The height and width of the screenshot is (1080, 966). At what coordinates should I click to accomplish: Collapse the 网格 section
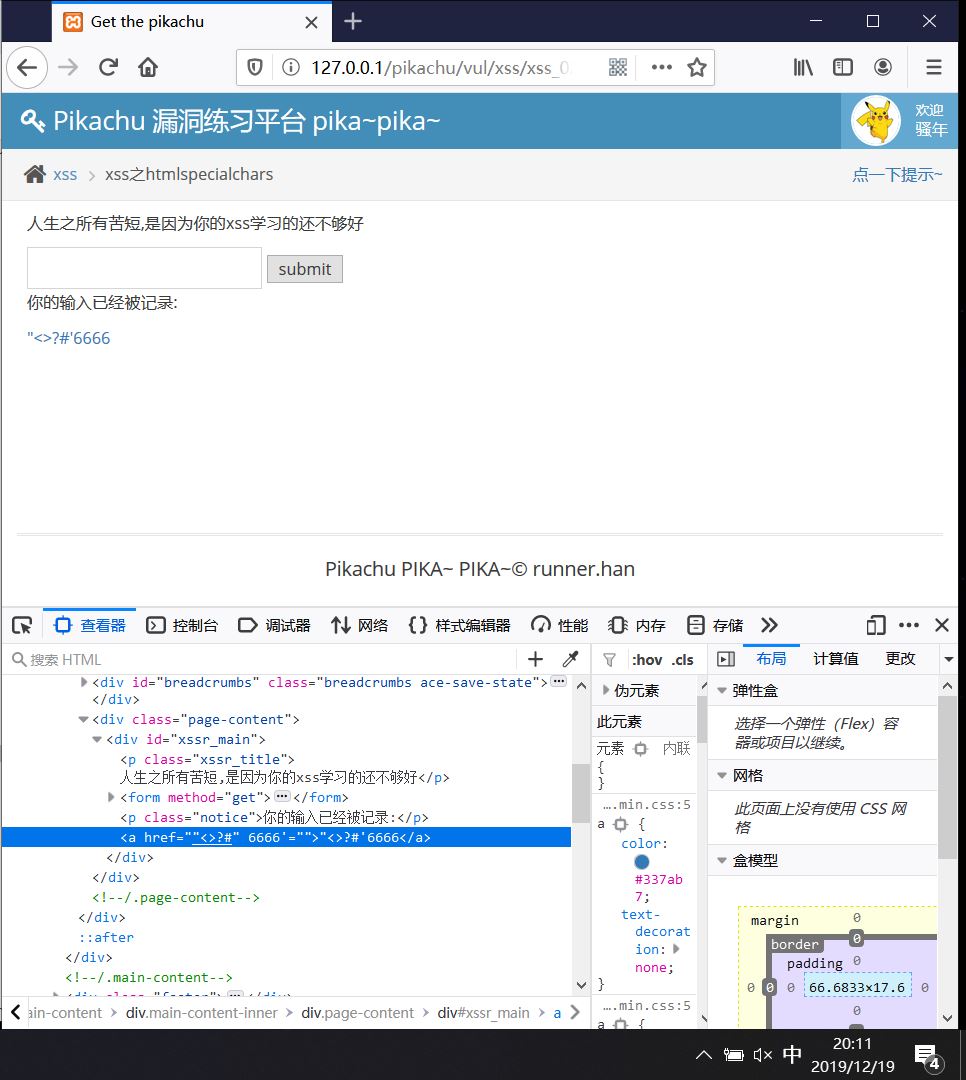[x=721, y=776]
